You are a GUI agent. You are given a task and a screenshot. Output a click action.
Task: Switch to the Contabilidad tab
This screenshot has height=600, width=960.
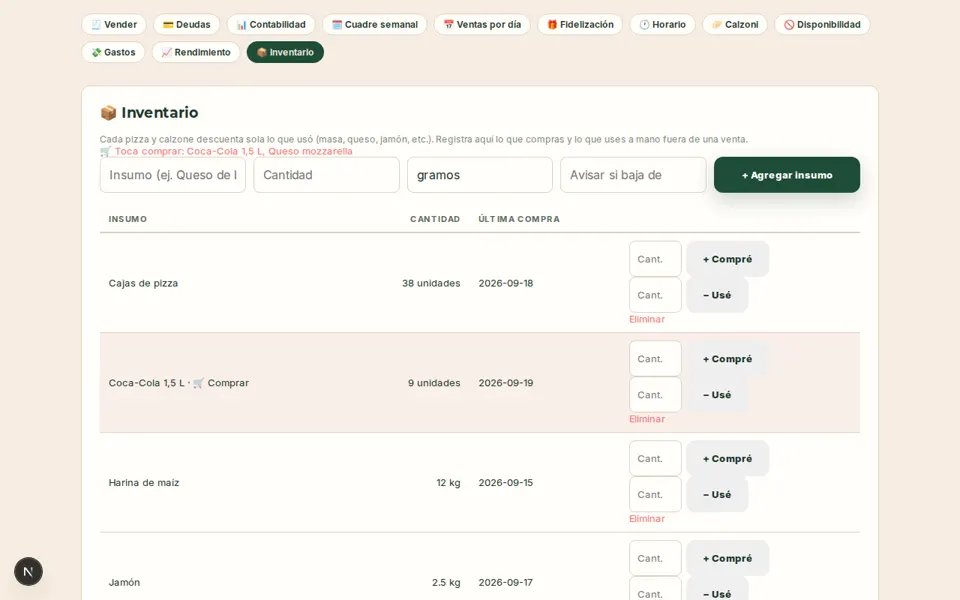coord(271,24)
